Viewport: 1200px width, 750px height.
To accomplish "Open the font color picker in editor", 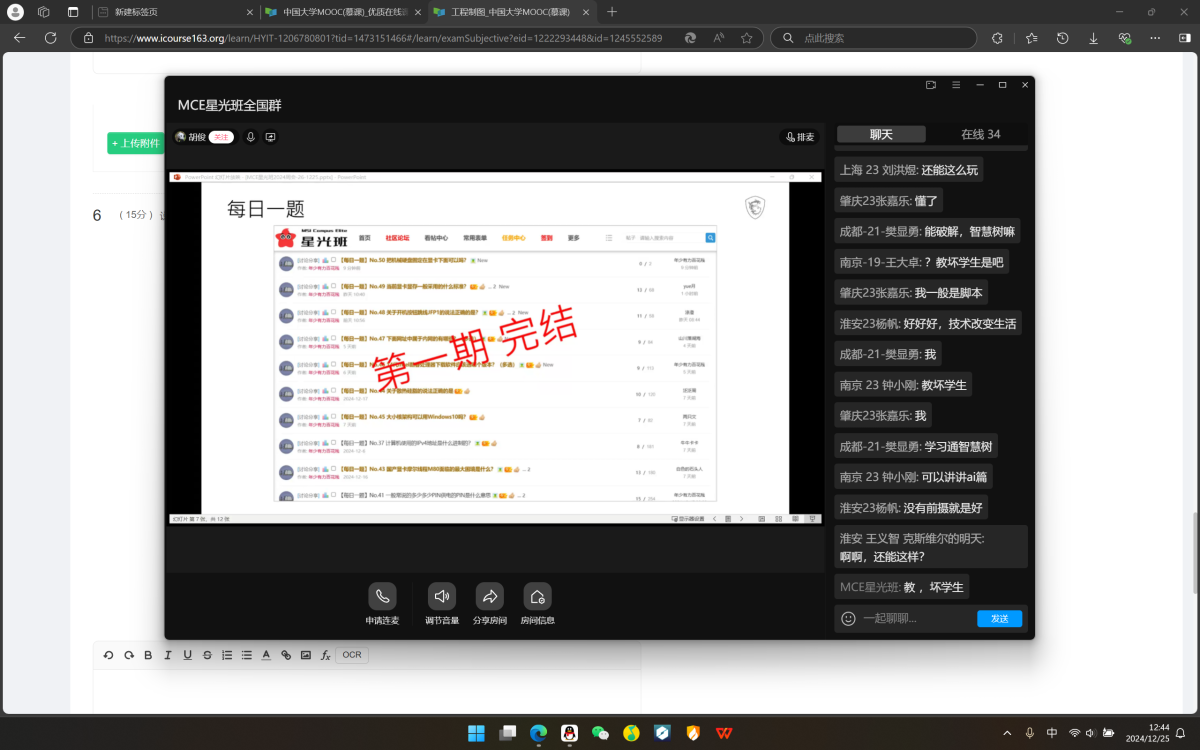I will coord(266,655).
